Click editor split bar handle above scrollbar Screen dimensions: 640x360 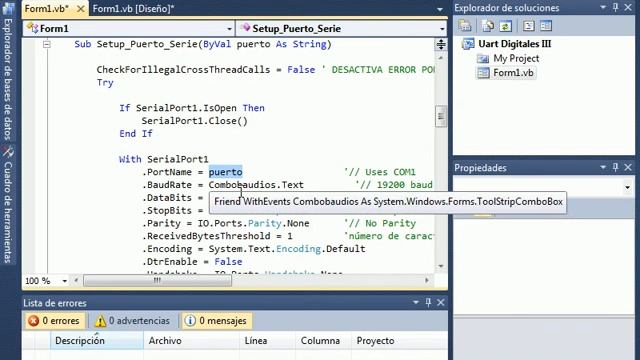[441, 44]
